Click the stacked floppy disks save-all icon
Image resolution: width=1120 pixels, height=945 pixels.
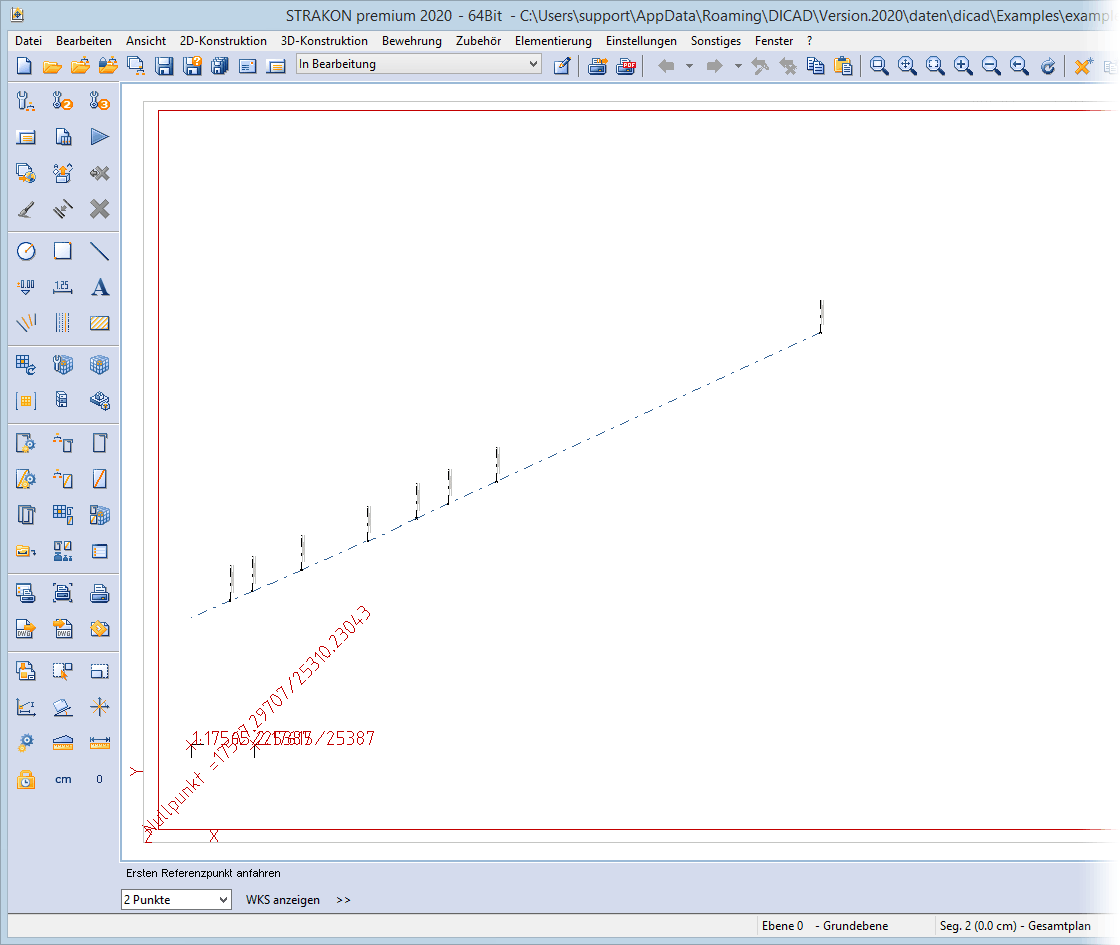(x=220, y=66)
